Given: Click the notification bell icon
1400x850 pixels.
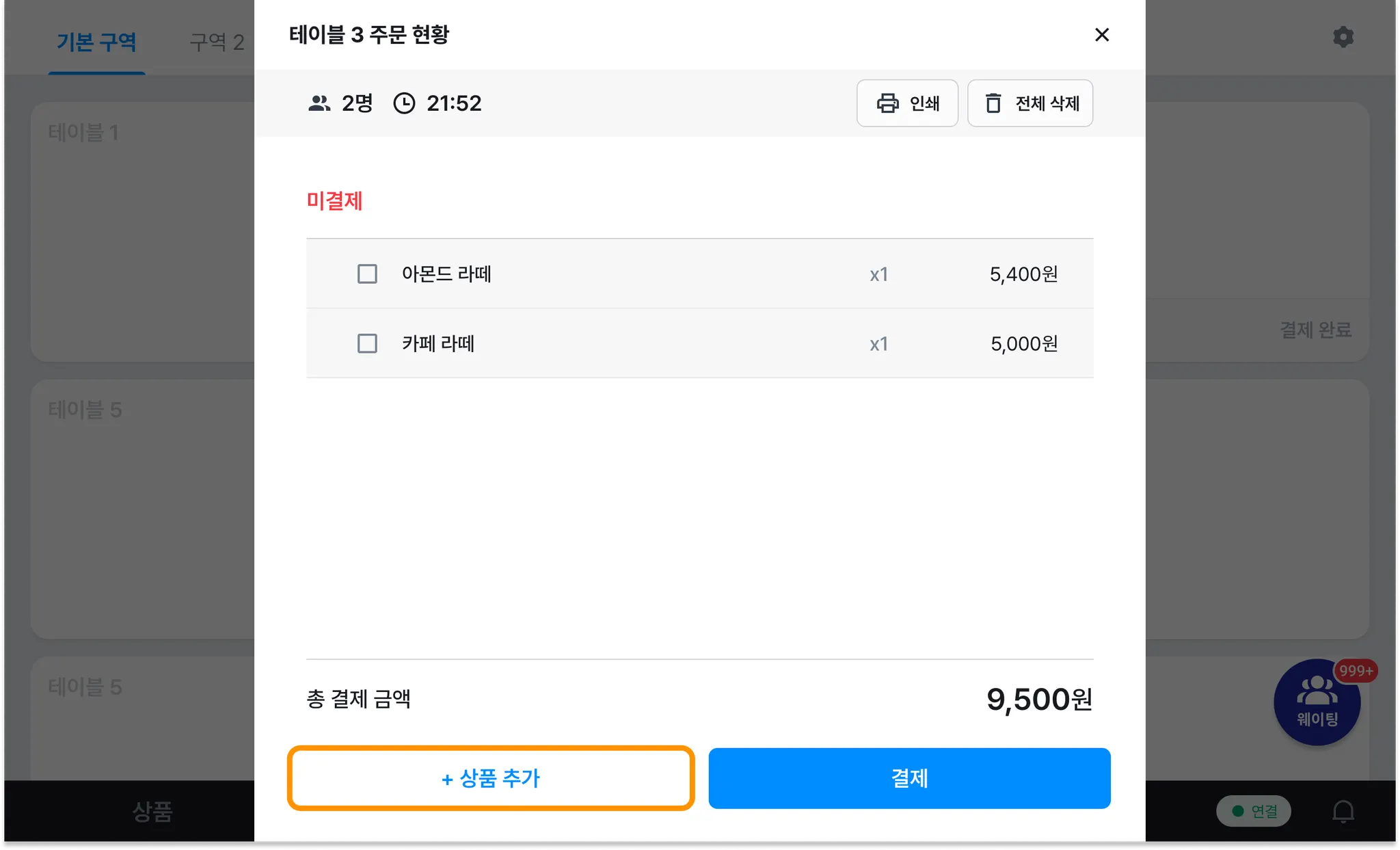Looking at the screenshot, I should 1343,812.
